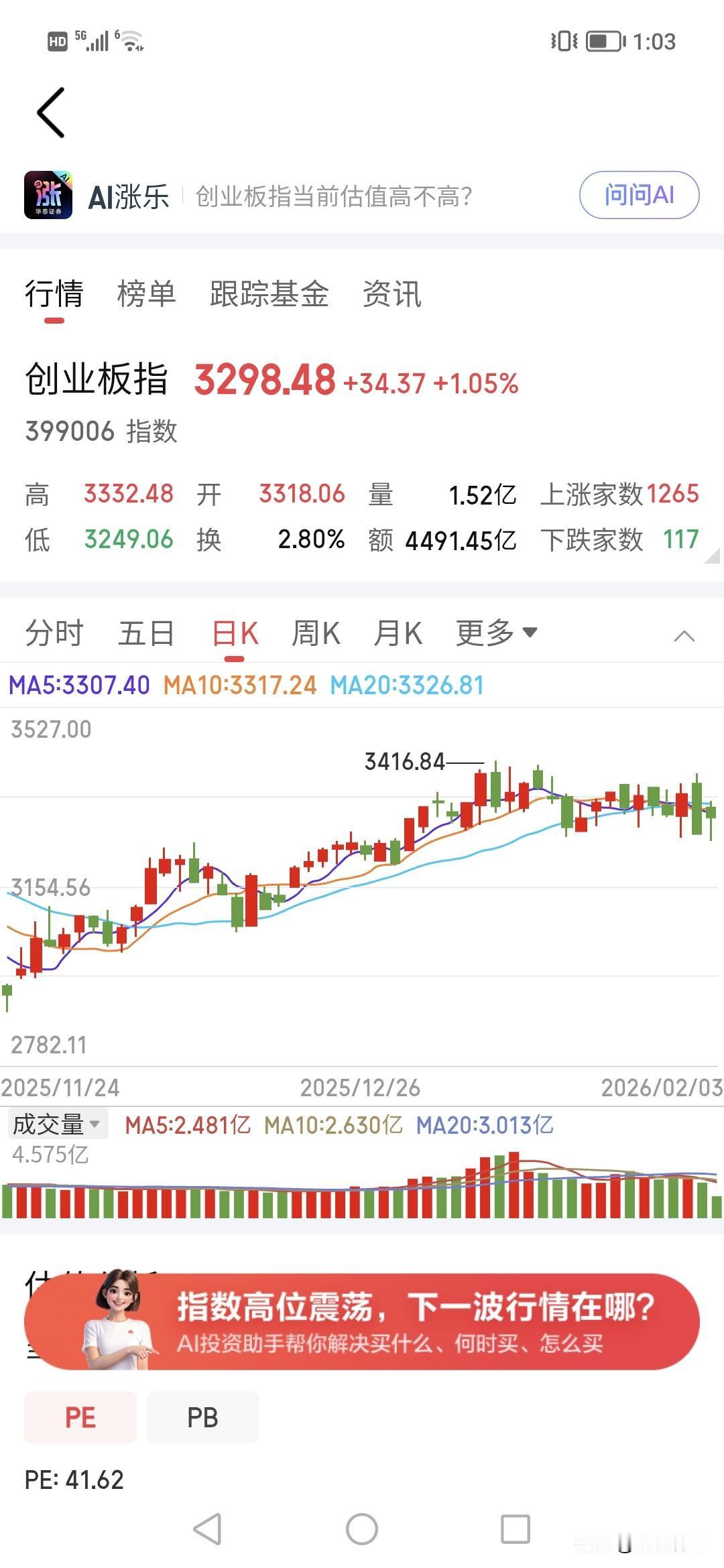Viewport: 724px width, 1568px height.
Task: Tap the MA10:3317.24 indicator label
Action: [240, 685]
